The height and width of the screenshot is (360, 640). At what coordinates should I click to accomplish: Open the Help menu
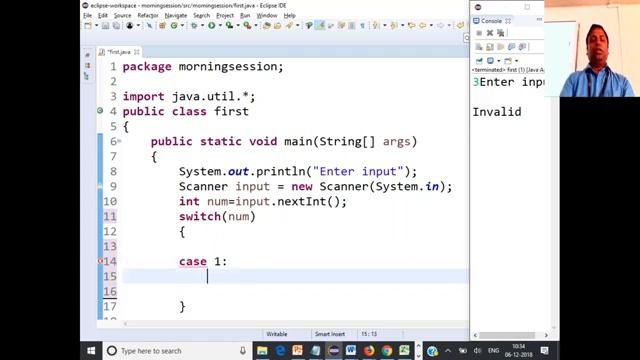[x=289, y=16]
